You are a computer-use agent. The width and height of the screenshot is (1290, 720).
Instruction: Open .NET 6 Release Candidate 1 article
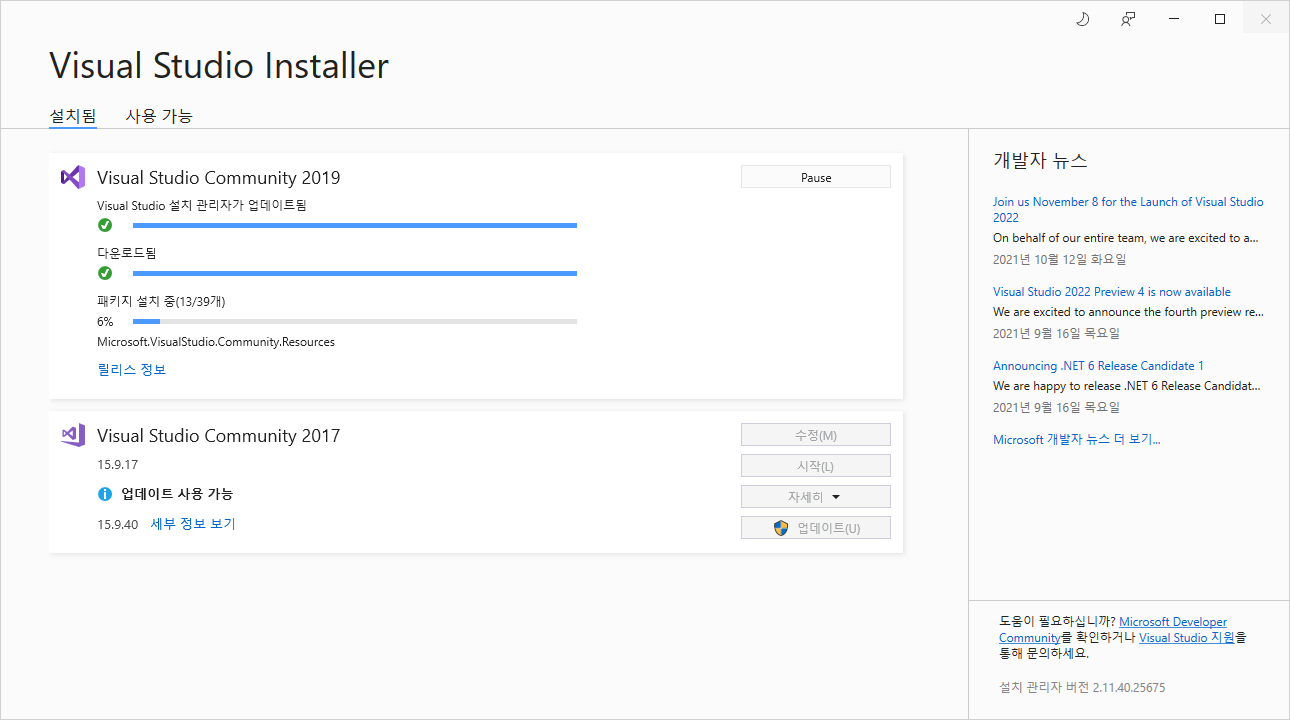1098,366
